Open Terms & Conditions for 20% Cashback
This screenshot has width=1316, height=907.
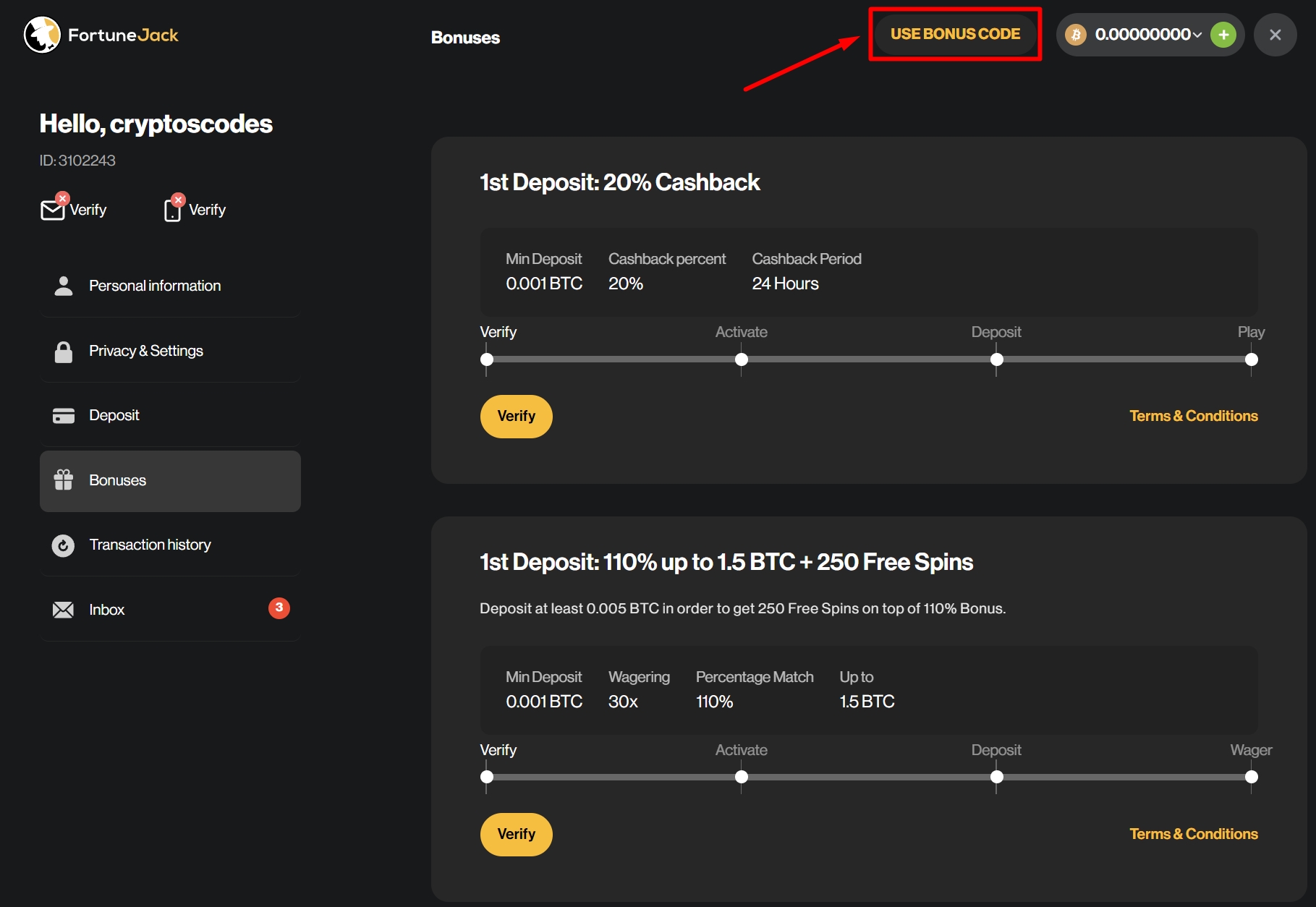pyautogui.click(x=1194, y=416)
